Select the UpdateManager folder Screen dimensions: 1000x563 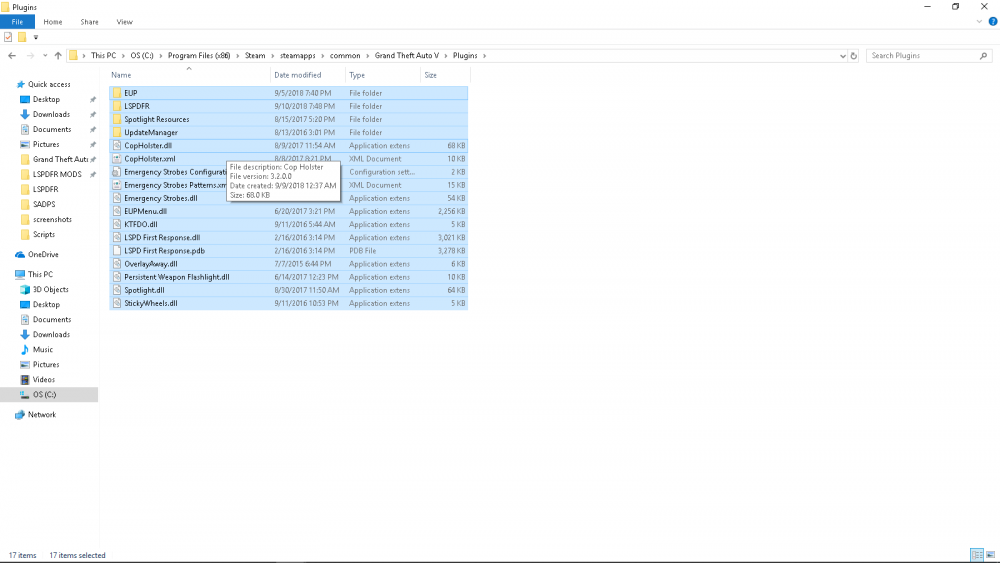point(288,133)
